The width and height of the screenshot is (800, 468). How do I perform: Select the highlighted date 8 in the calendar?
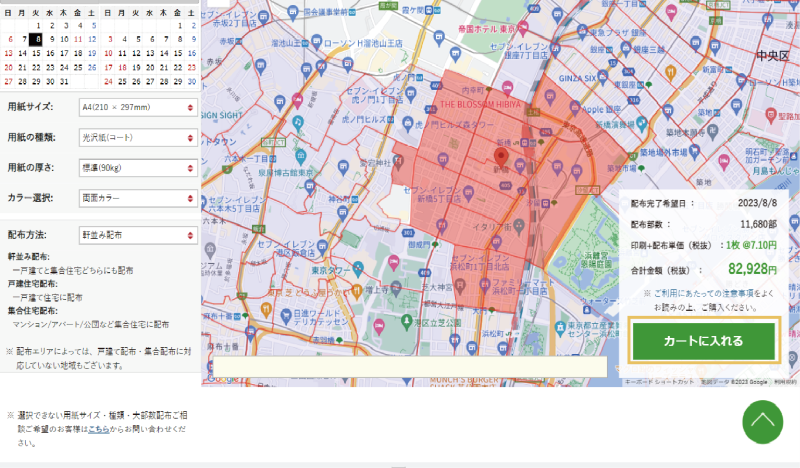tap(36, 39)
